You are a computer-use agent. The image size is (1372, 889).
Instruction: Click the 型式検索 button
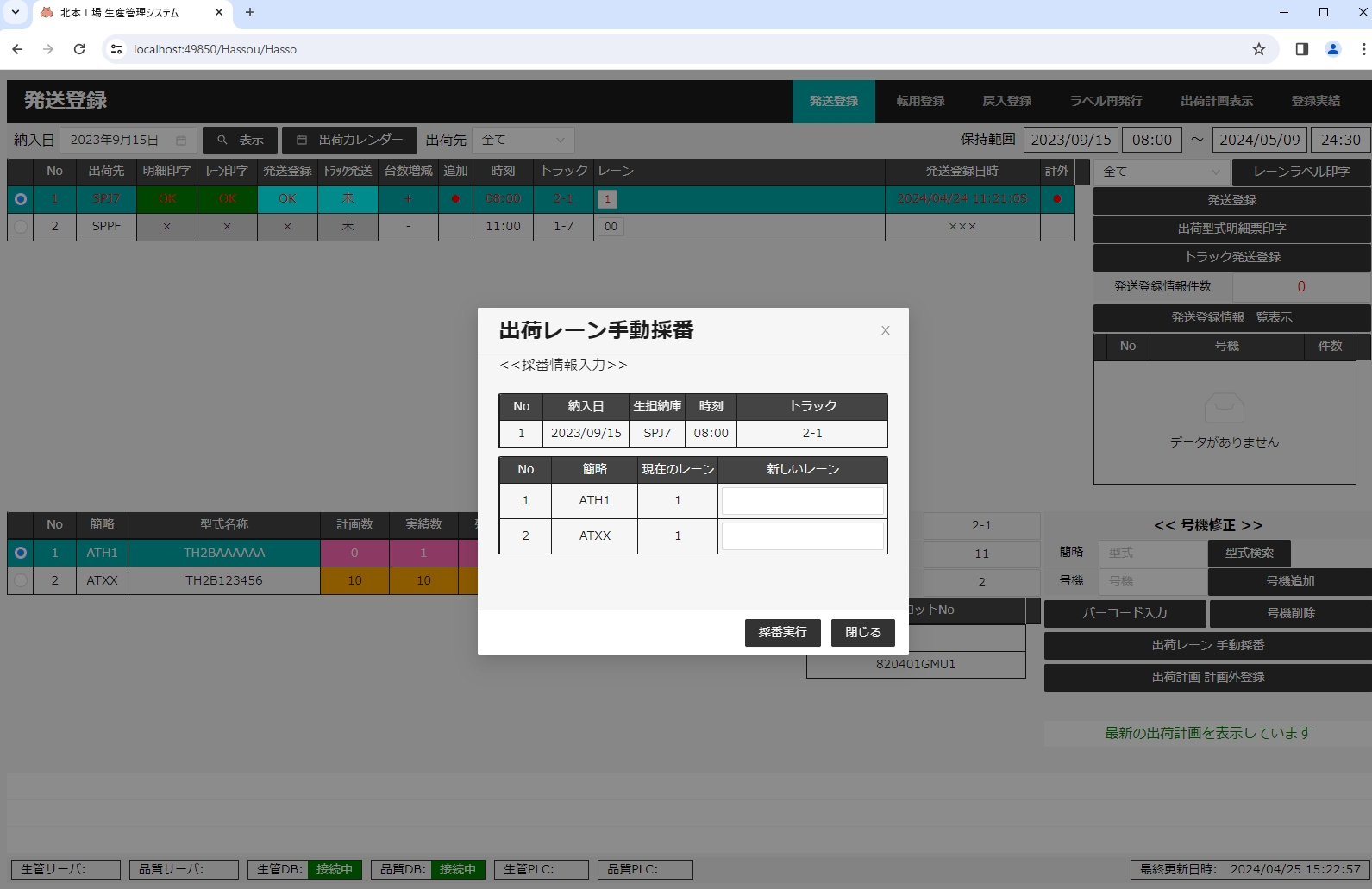click(x=1249, y=553)
